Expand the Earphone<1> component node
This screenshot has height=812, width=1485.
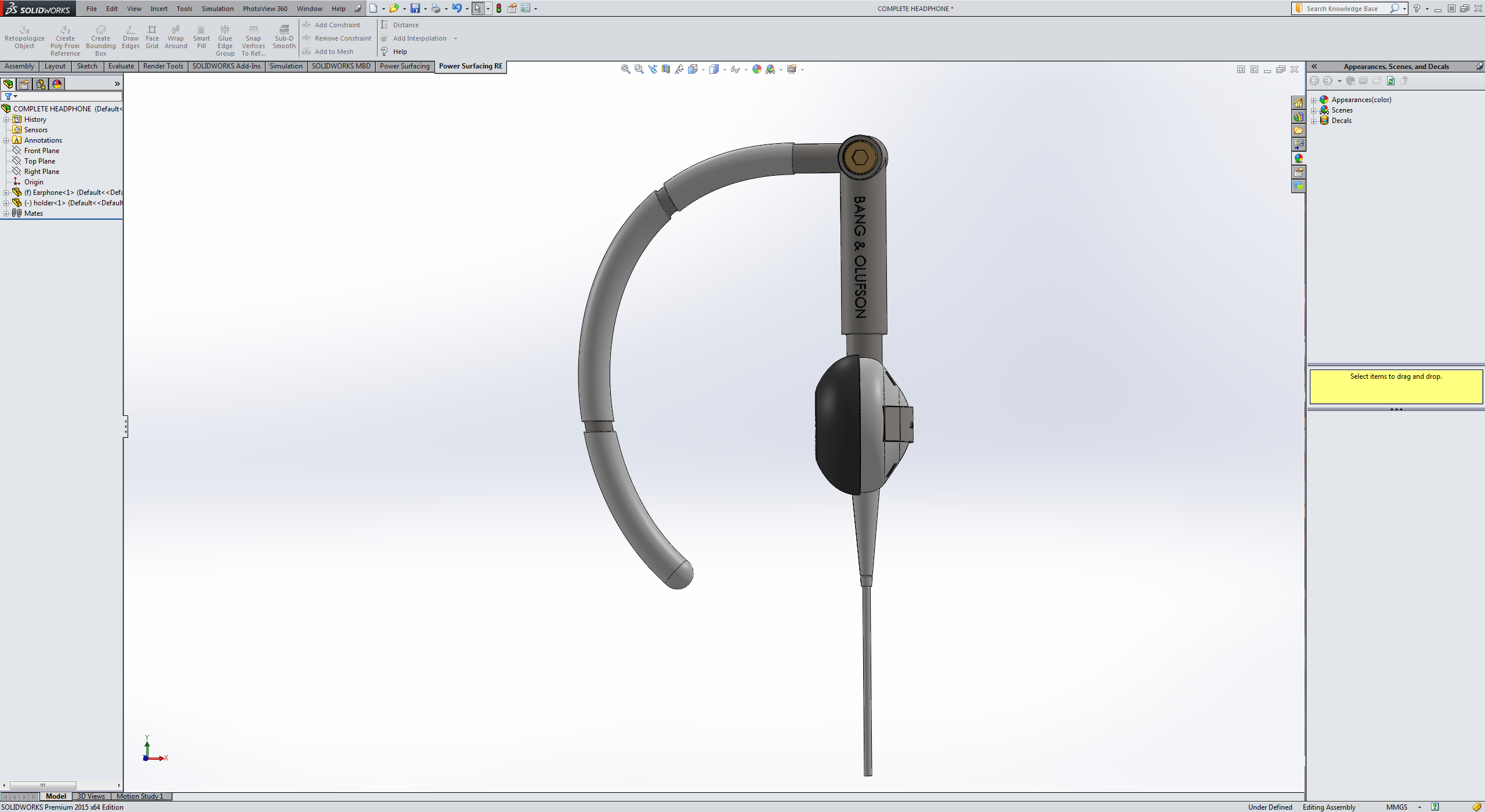pos(6,193)
